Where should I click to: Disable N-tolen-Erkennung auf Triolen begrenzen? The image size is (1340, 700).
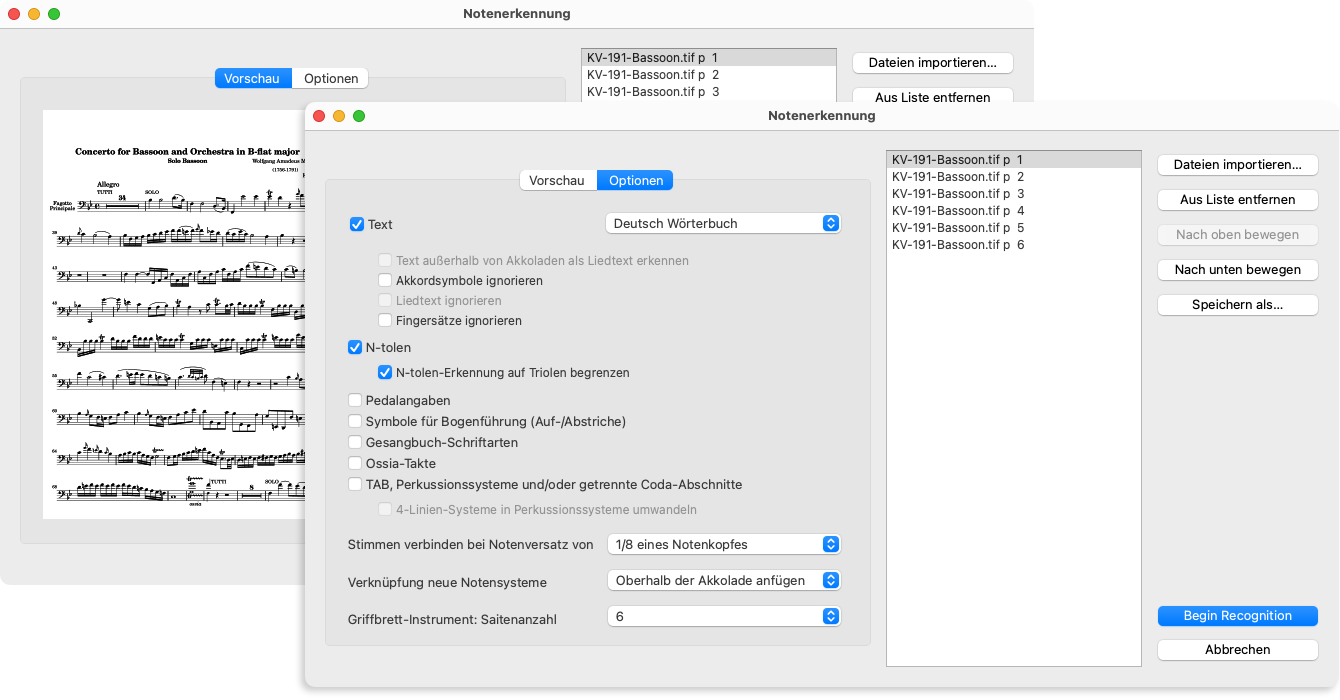pyautogui.click(x=385, y=373)
